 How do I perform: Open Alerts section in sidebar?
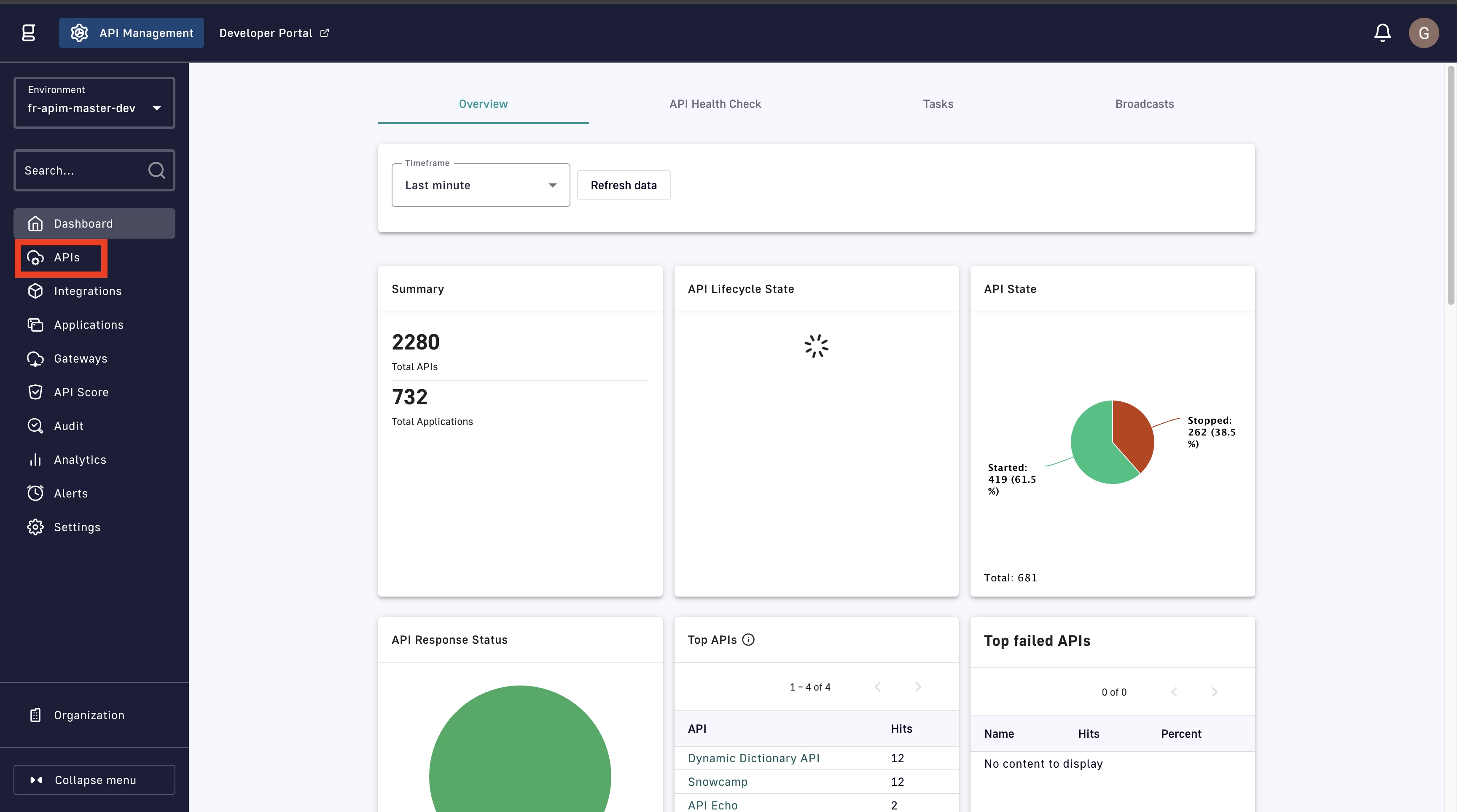[71, 493]
